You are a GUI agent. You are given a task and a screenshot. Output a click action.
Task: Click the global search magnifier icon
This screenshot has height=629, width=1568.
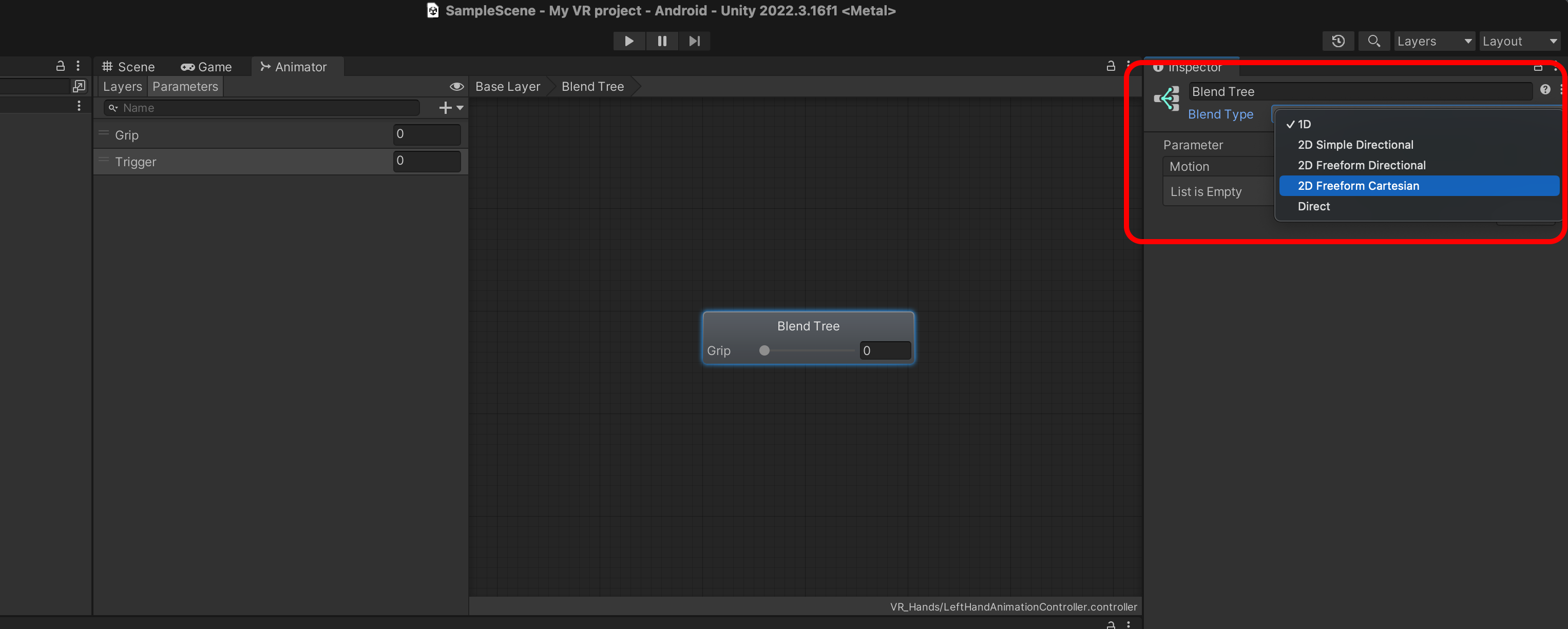1373,41
